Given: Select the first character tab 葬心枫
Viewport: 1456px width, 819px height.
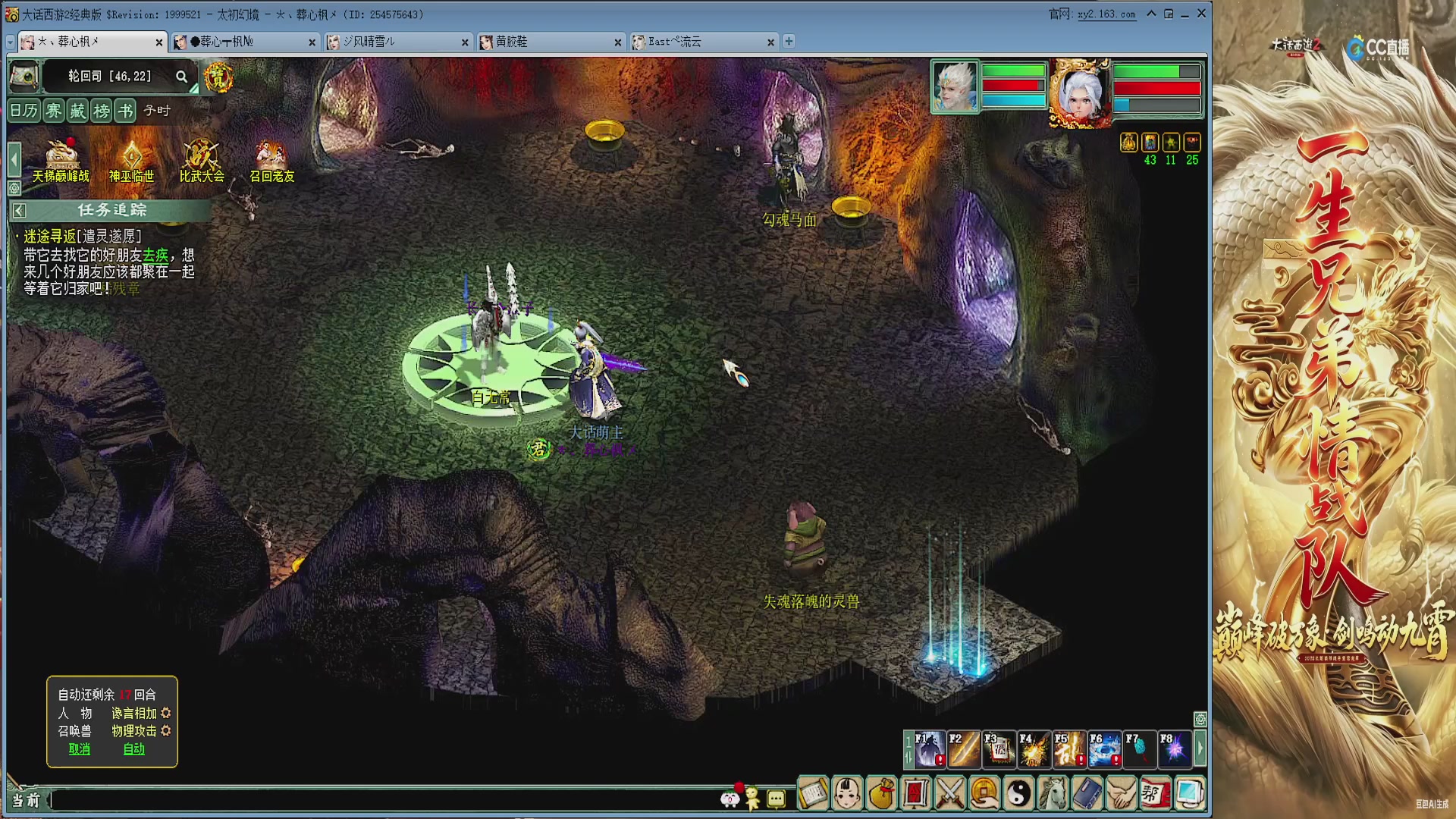Looking at the screenshot, I should click(x=91, y=42).
